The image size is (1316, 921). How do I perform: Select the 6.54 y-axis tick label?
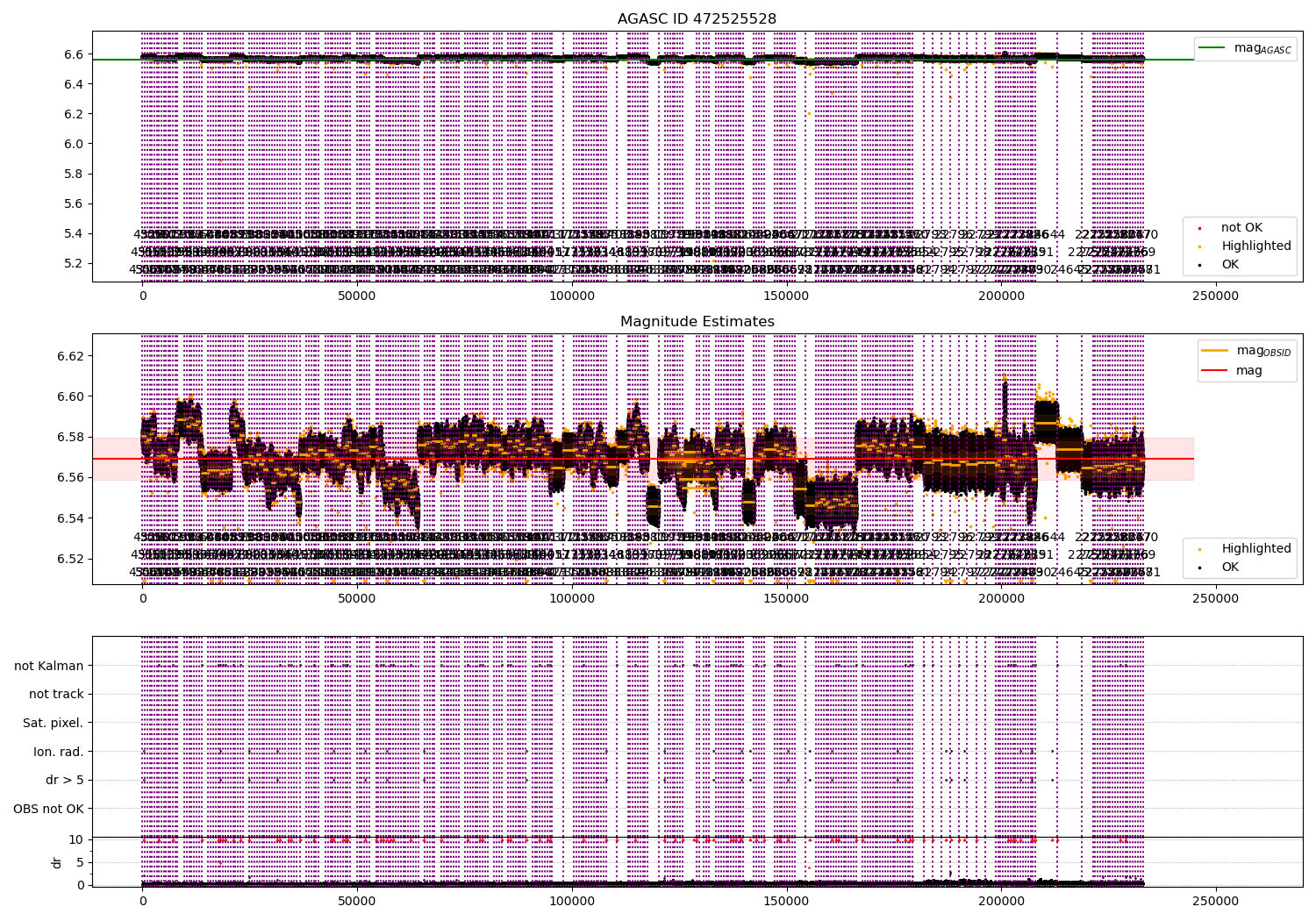pyautogui.click(x=71, y=518)
